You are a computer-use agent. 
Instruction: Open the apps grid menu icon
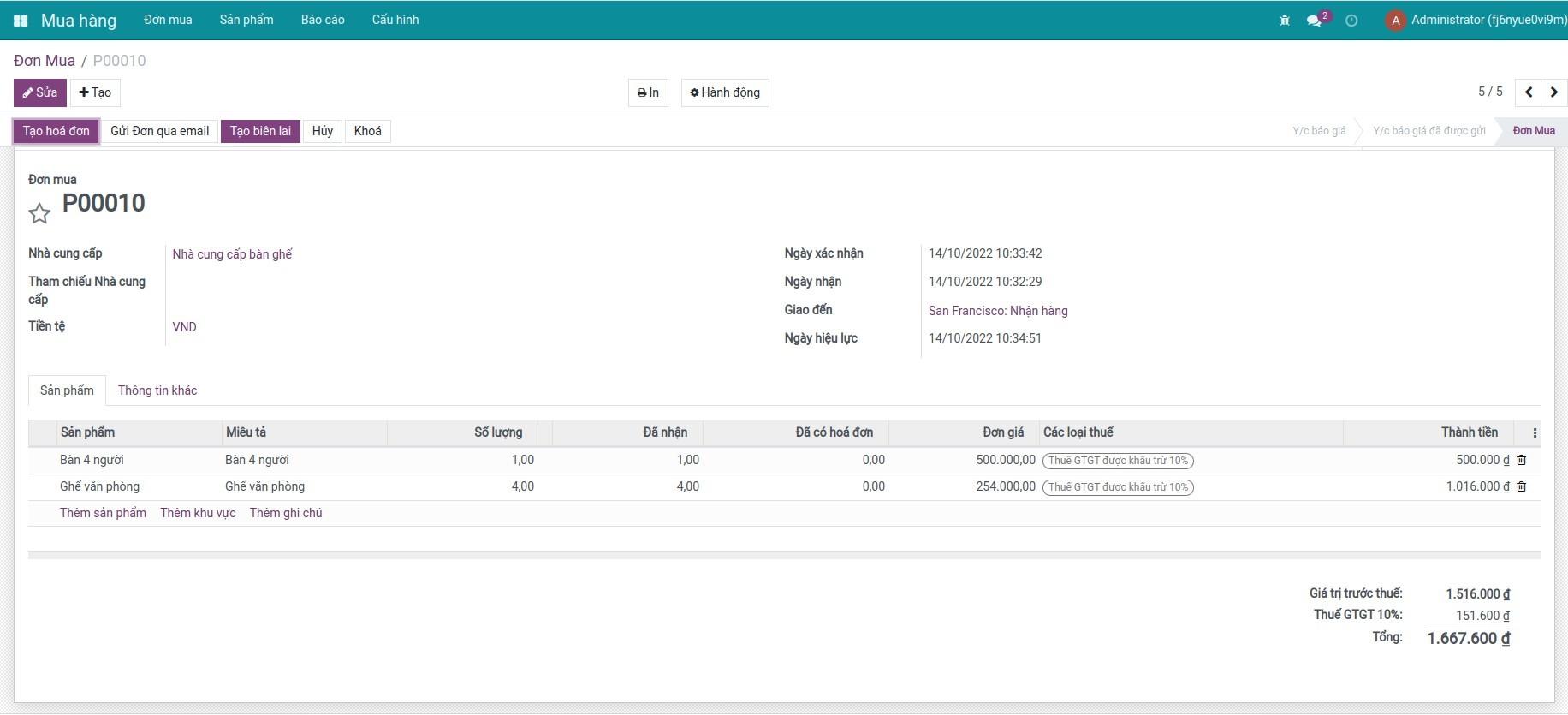pos(21,21)
